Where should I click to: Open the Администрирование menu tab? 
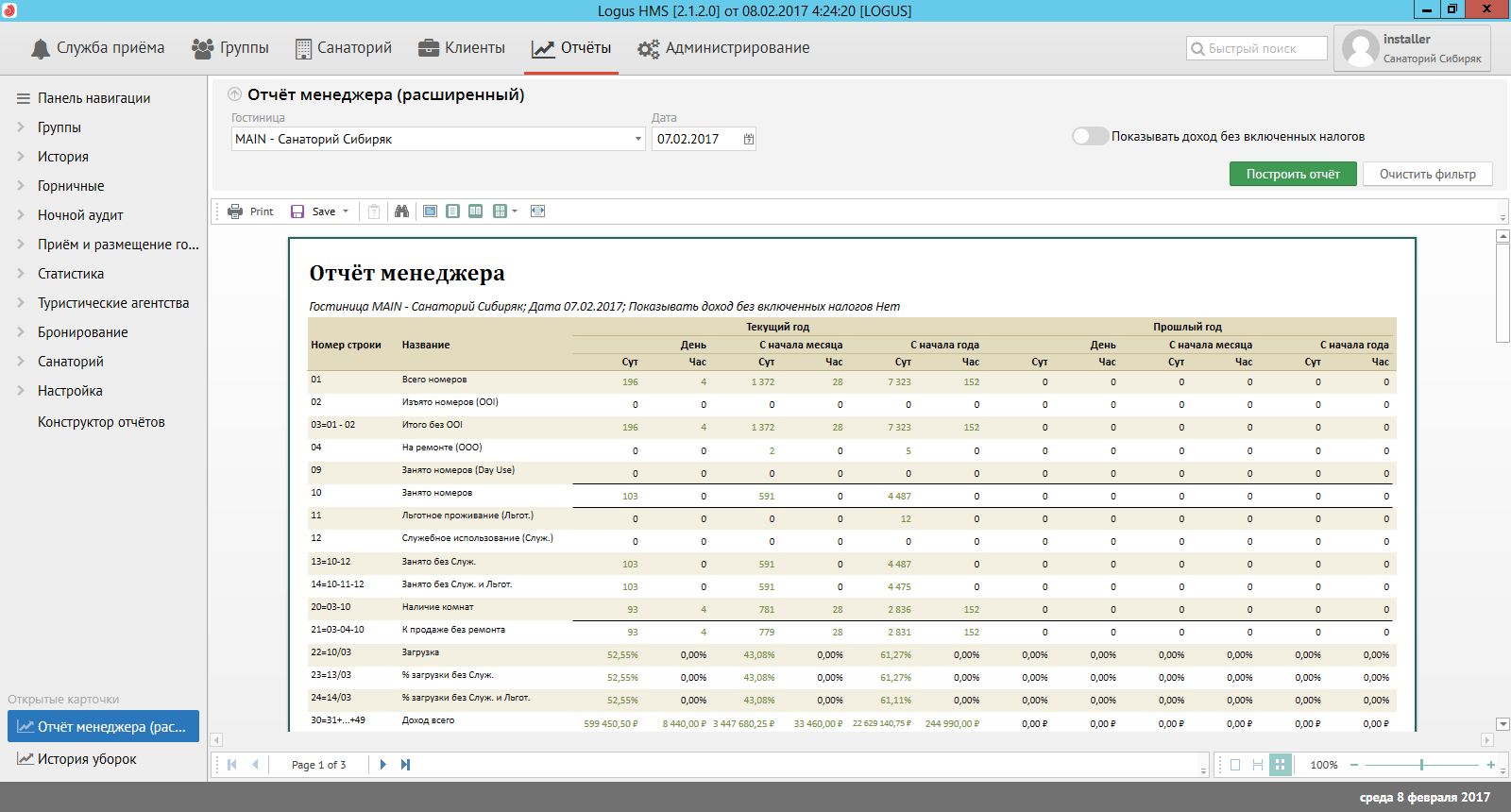tap(723, 48)
